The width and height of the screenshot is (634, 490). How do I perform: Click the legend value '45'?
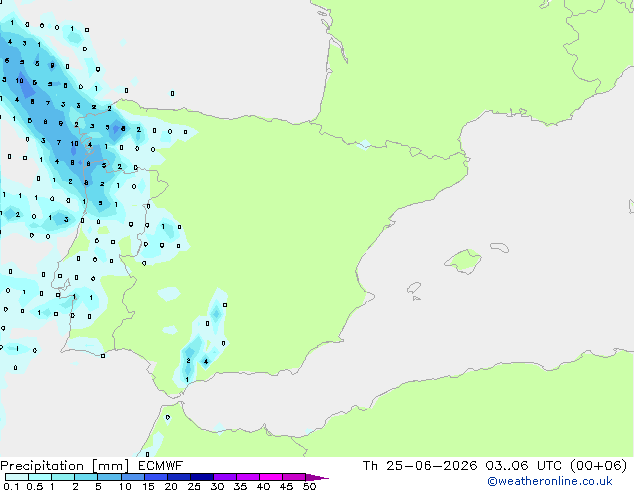click(x=286, y=486)
